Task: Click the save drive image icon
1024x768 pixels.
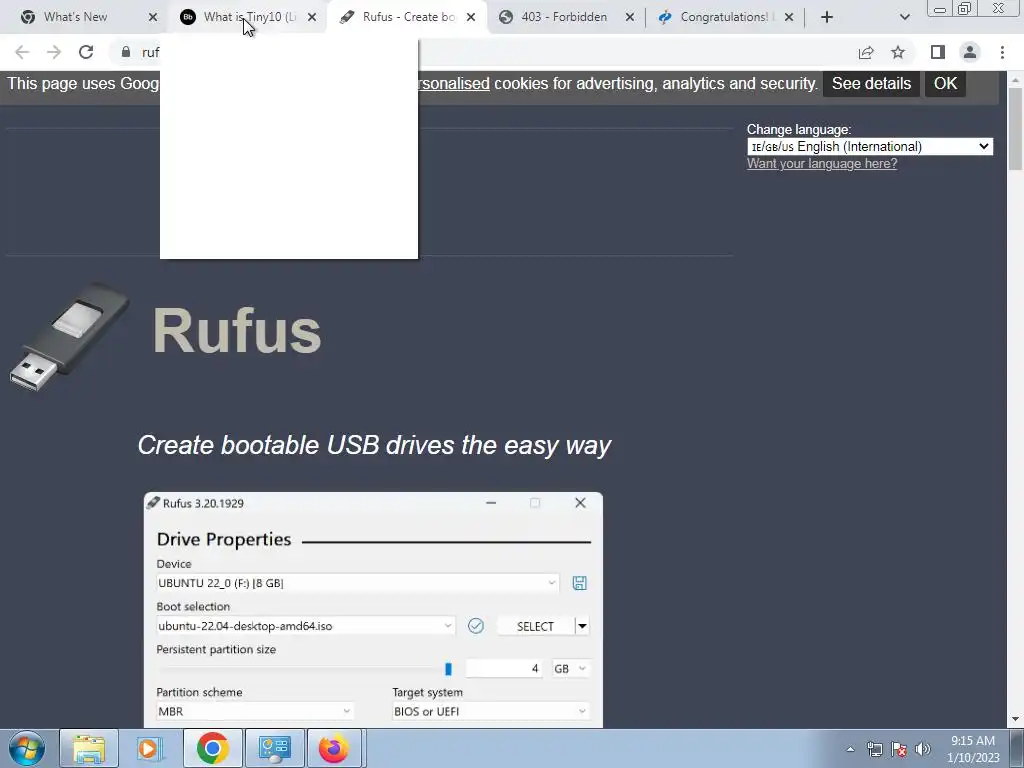Action: [x=579, y=583]
